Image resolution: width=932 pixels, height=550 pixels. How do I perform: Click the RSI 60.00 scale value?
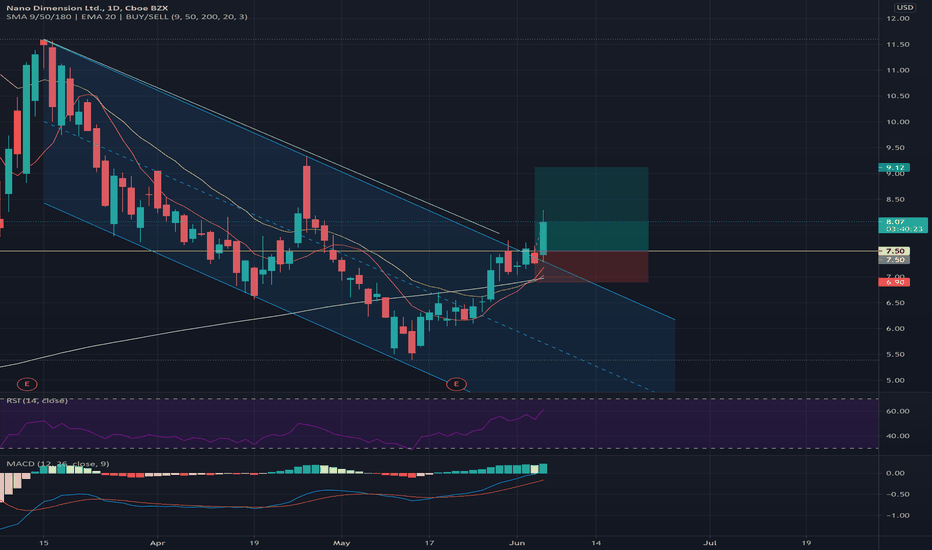click(x=898, y=411)
